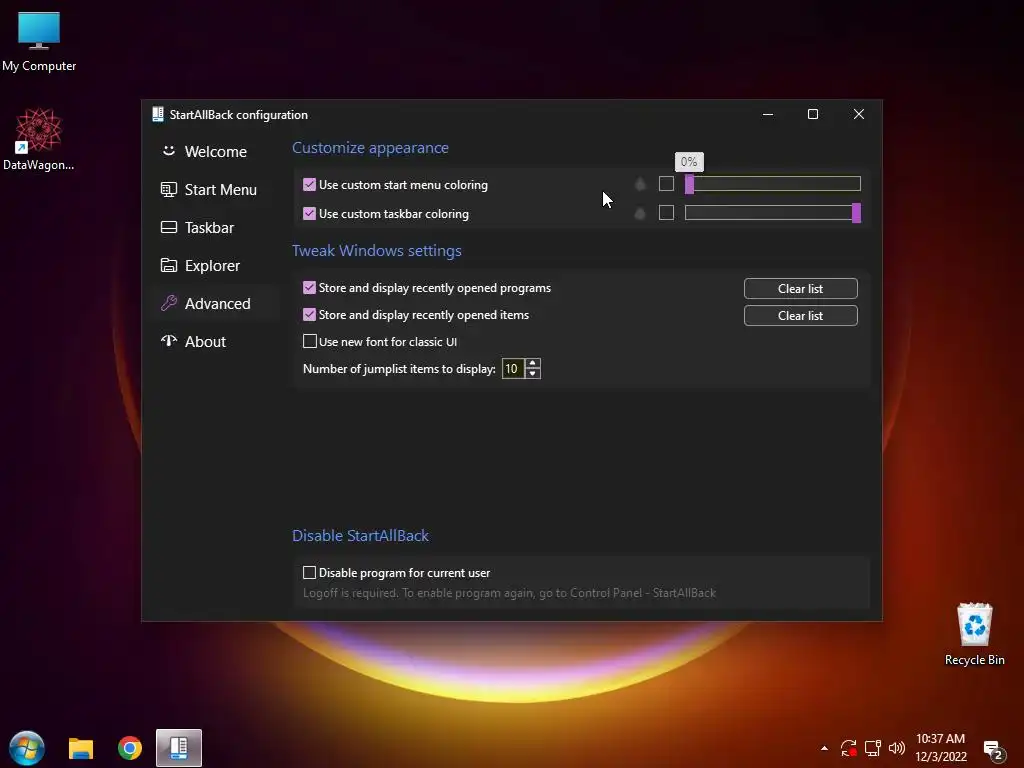Click the taskbar opacity slider handle
Screen dimensions: 1024x768
tap(856, 213)
